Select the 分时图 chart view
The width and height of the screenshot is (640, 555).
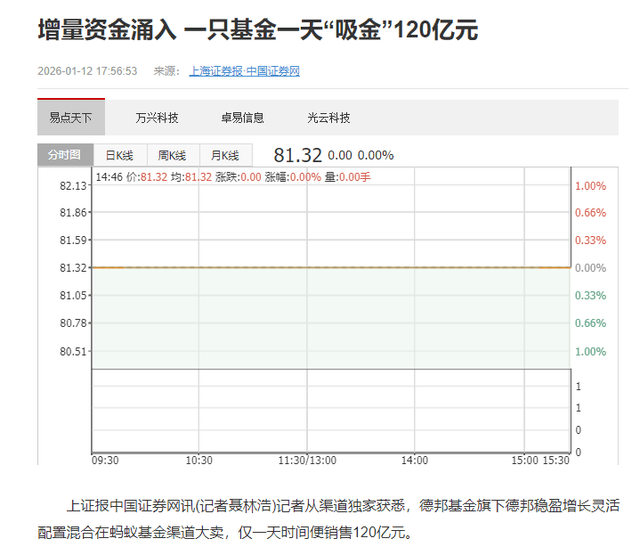click(65, 155)
